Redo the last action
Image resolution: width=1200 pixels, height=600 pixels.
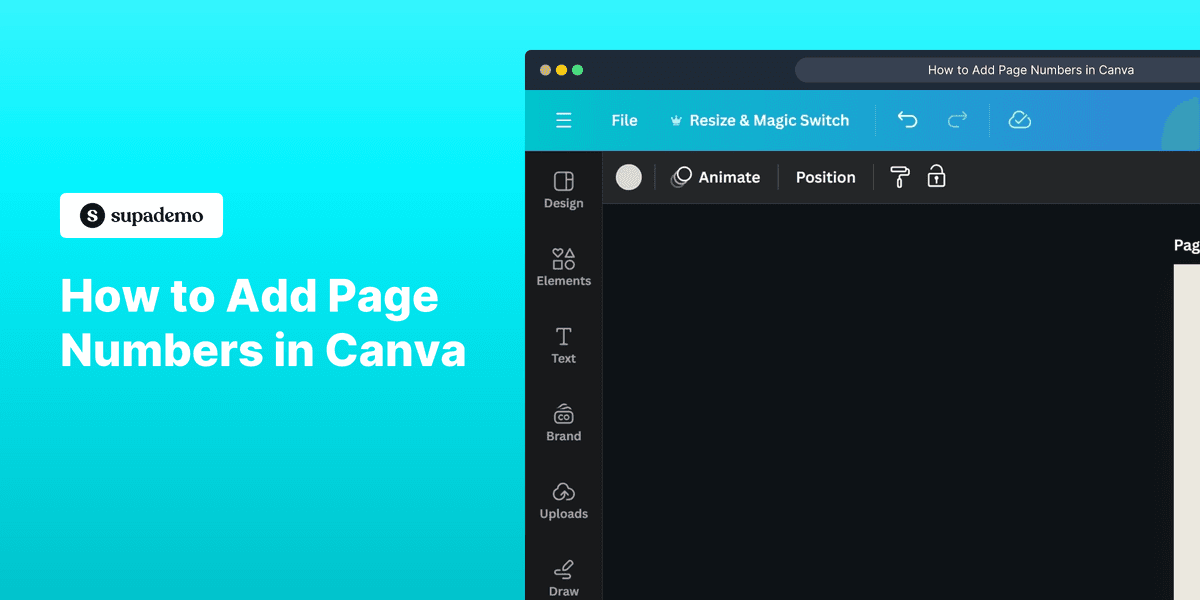[957, 119]
